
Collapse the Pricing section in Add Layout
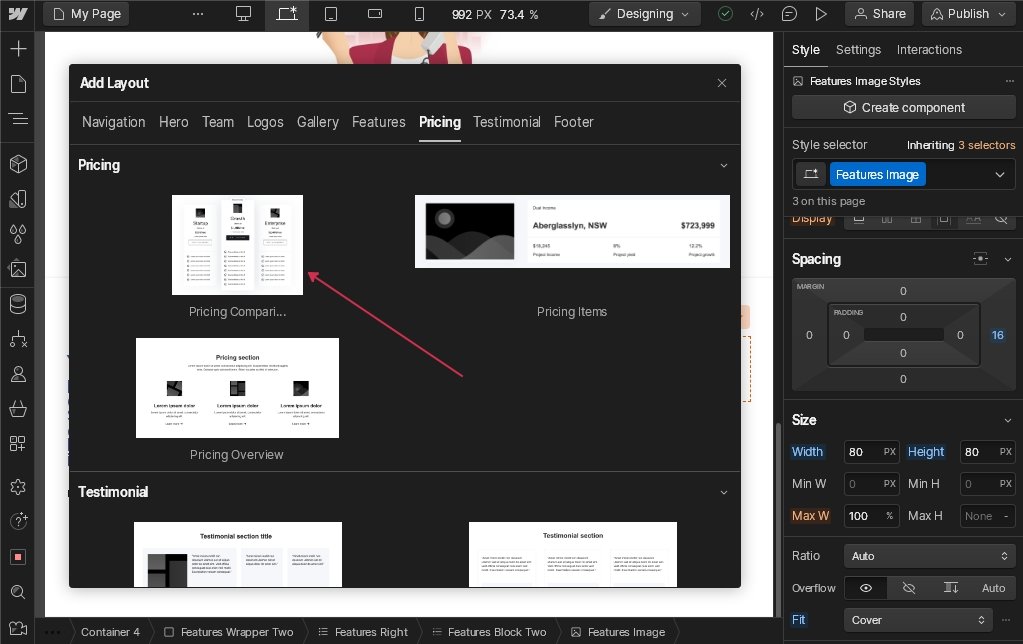pyautogui.click(x=723, y=165)
